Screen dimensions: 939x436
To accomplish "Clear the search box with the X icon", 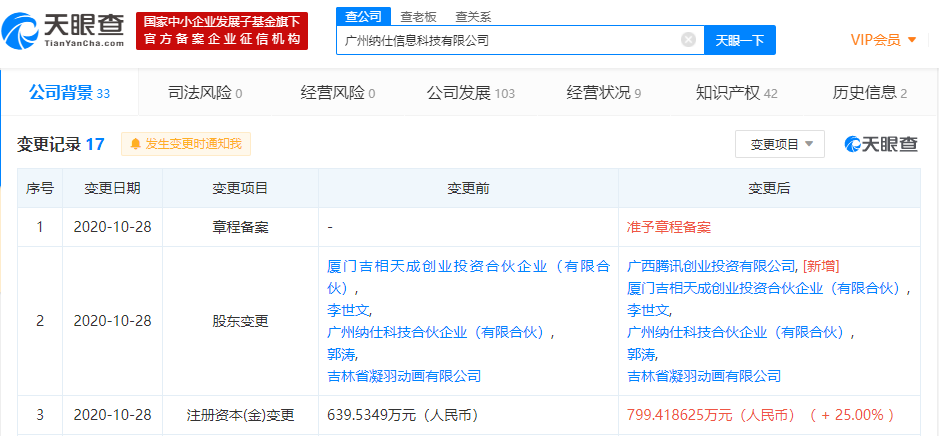I will point(688,40).
